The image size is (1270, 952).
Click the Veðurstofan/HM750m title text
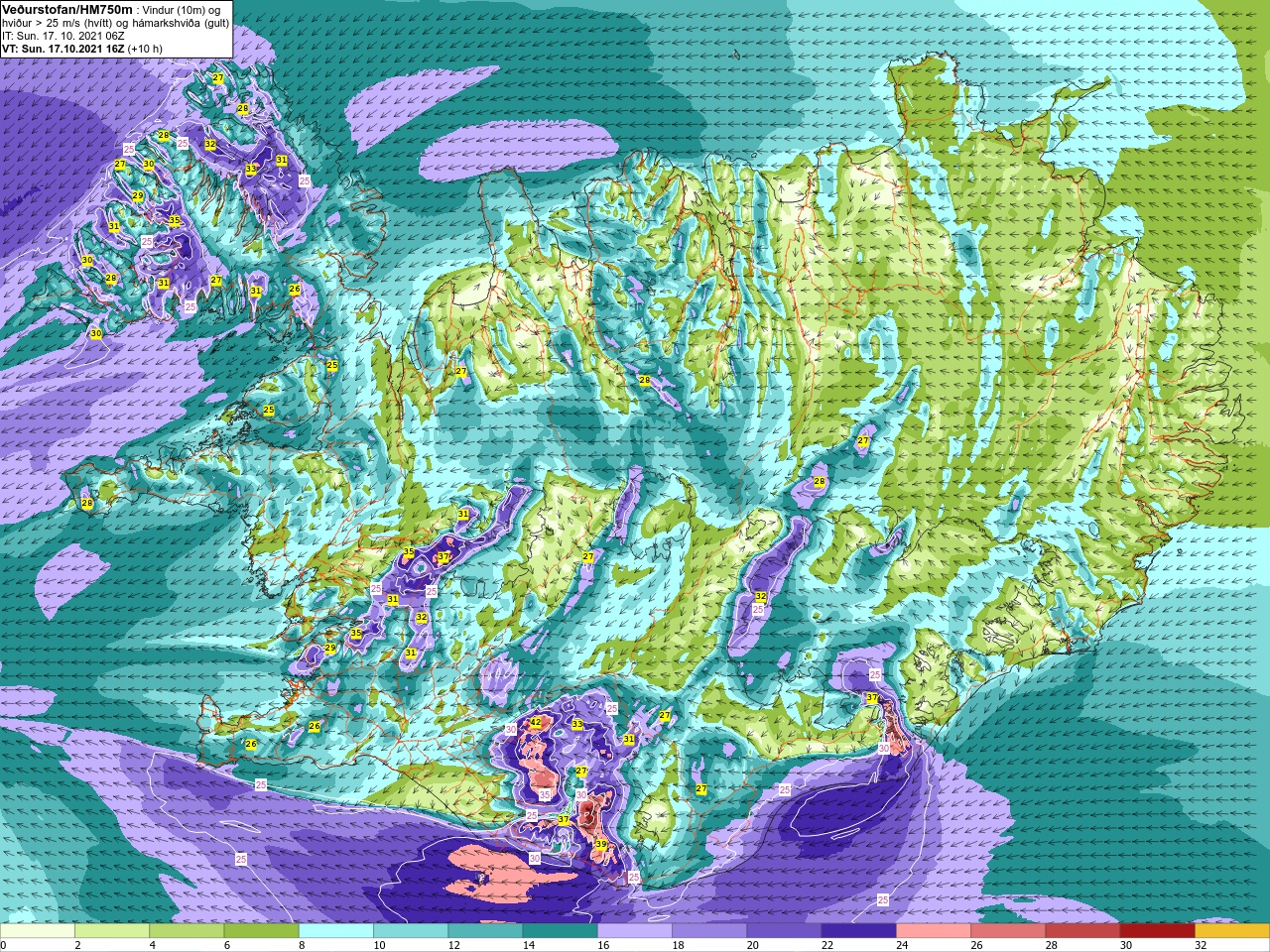(x=67, y=9)
